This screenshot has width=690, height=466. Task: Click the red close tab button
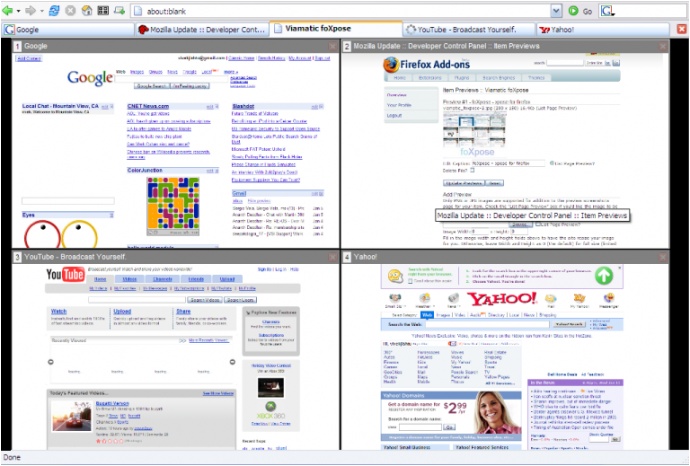pyautogui.click(x=682, y=29)
